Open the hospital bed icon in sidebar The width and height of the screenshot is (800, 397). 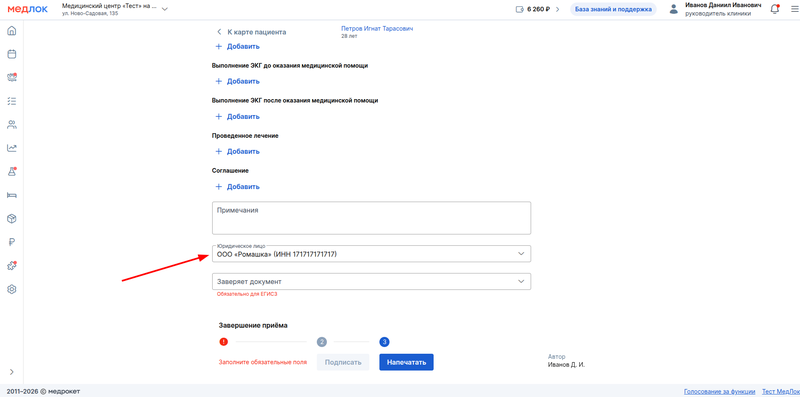tap(12, 195)
